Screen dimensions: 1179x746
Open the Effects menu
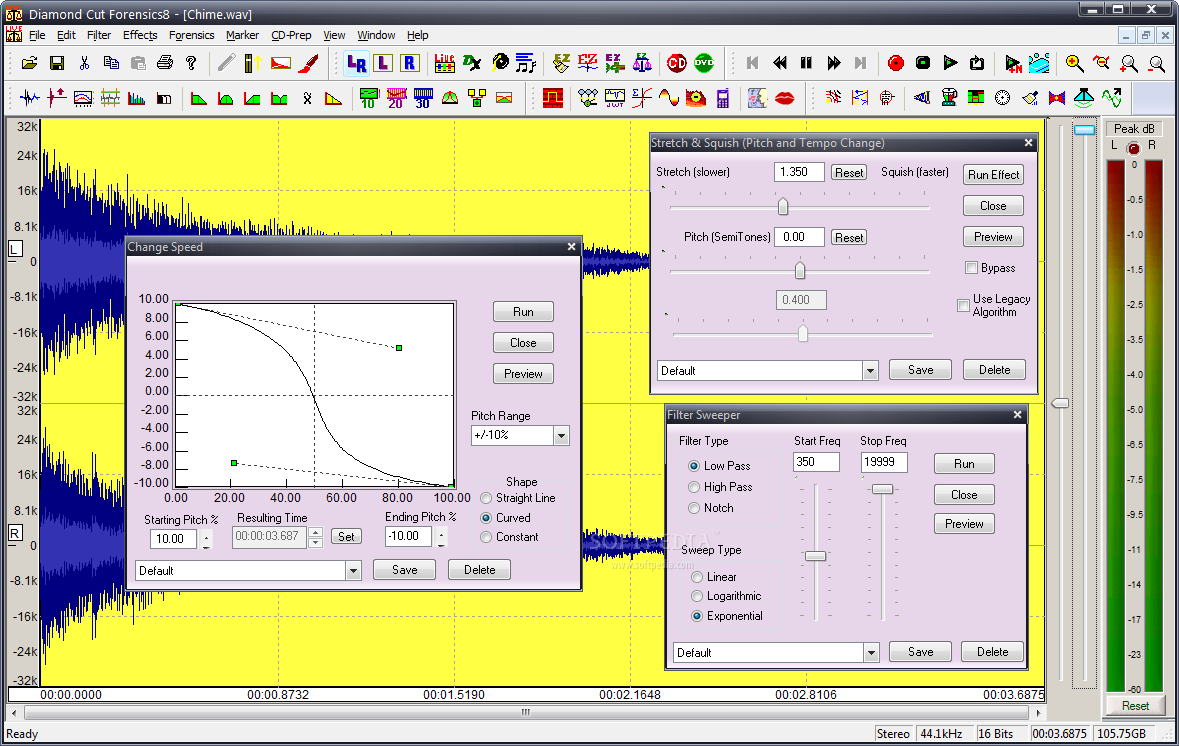click(x=140, y=35)
